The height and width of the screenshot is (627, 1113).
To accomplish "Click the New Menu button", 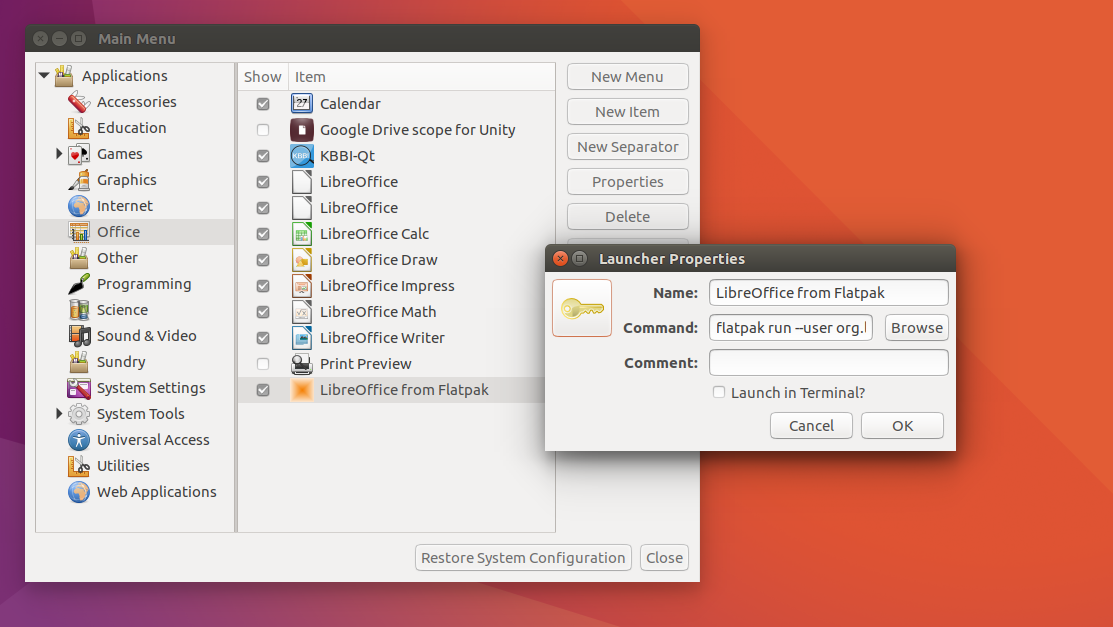I will [627, 77].
